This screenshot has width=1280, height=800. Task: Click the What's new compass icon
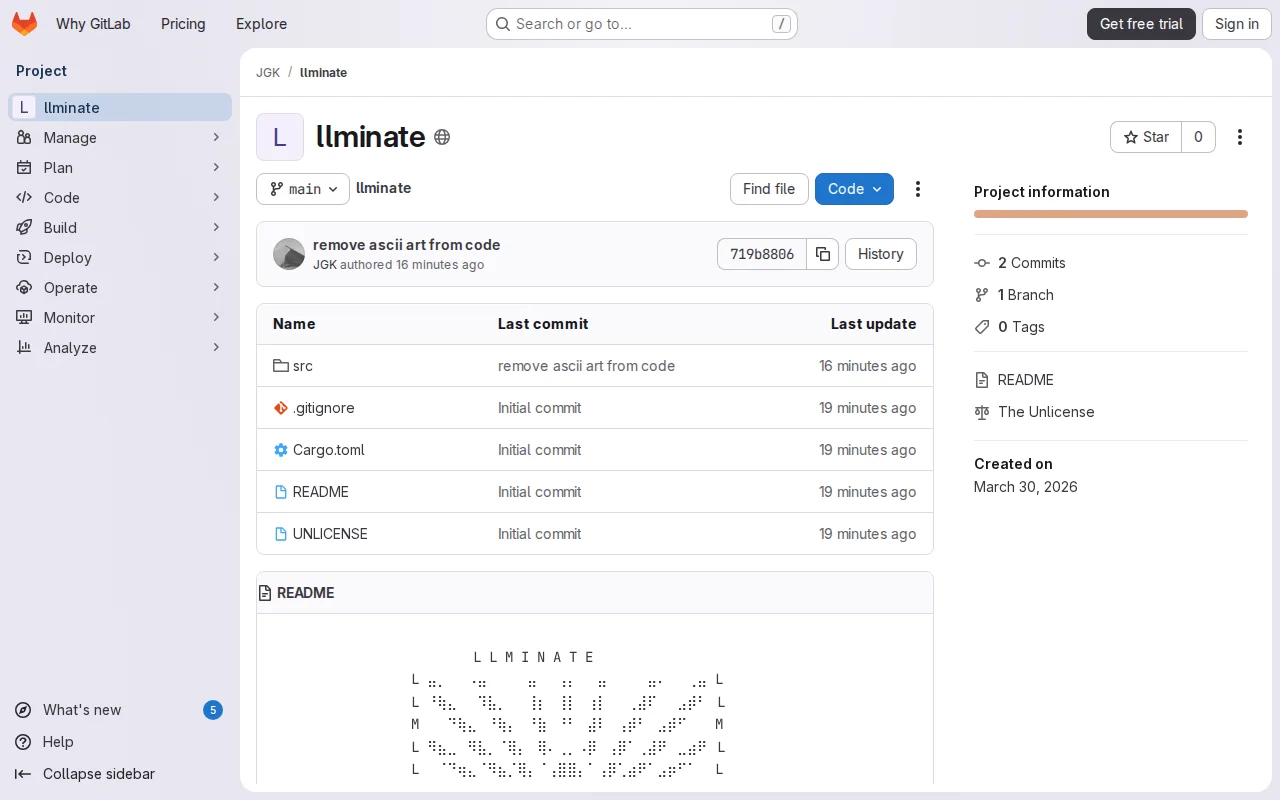[23, 710]
